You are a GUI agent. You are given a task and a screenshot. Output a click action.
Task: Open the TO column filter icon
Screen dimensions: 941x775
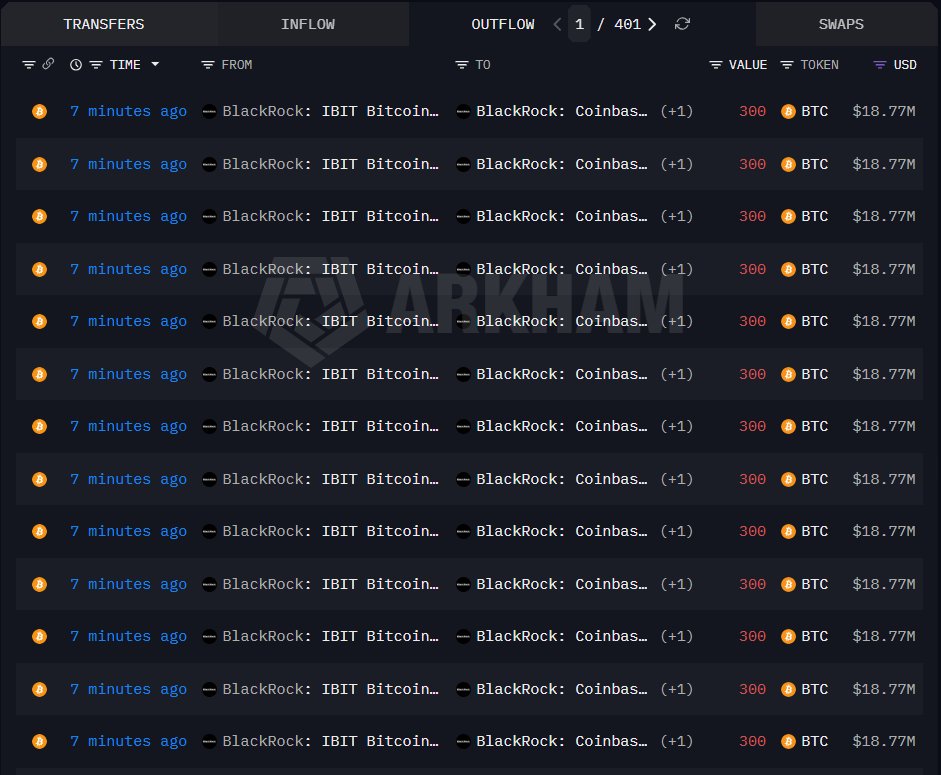pos(461,64)
